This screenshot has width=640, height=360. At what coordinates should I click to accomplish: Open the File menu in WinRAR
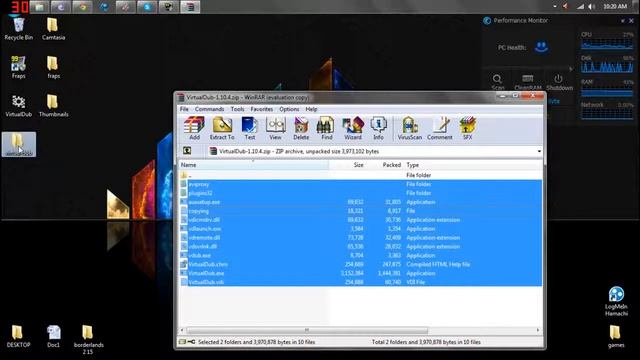[x=184, y=109]
